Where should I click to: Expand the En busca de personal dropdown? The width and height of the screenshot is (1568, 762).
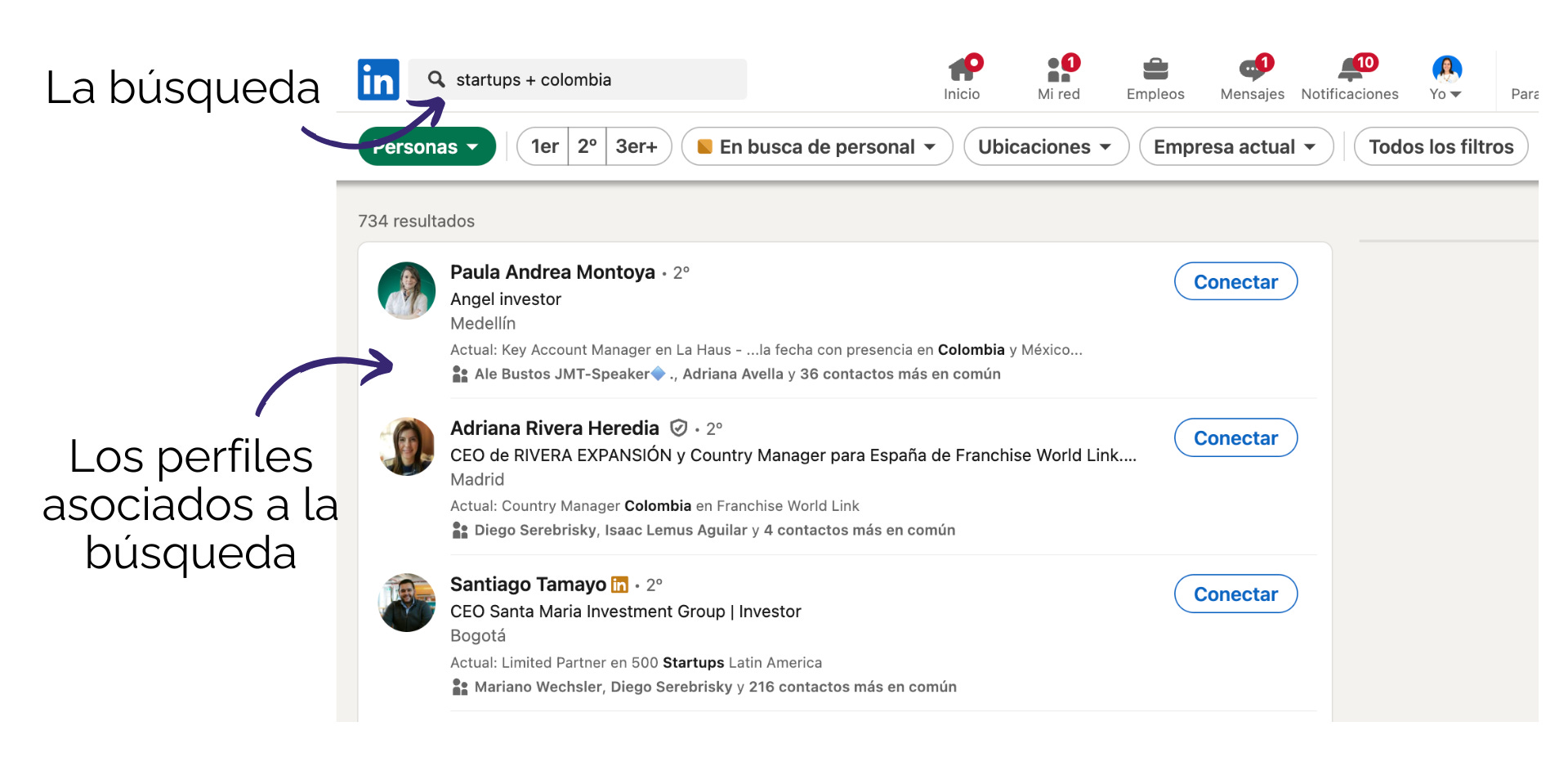coord(817,146)
